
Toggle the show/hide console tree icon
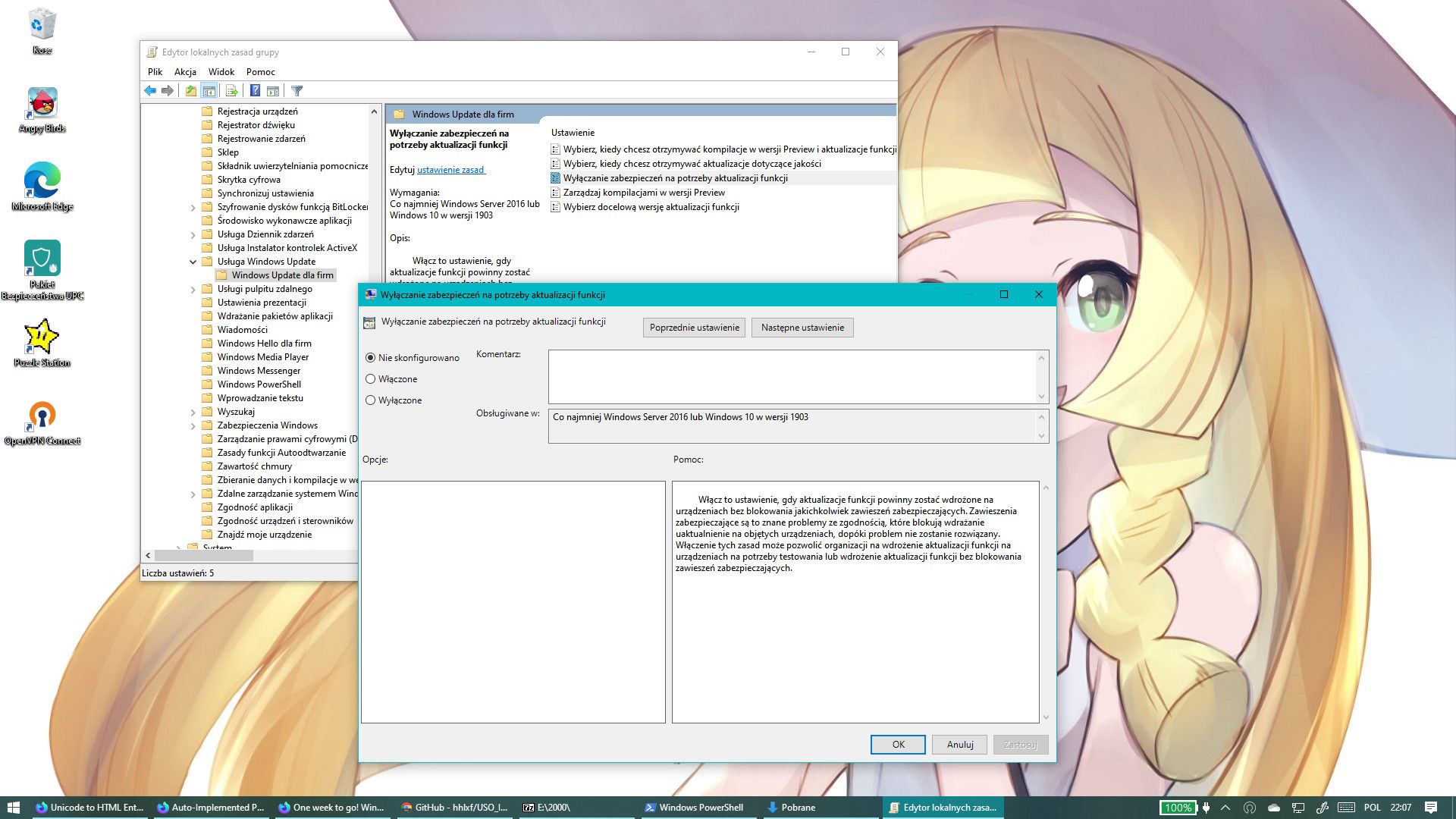(x=209, y=91)
